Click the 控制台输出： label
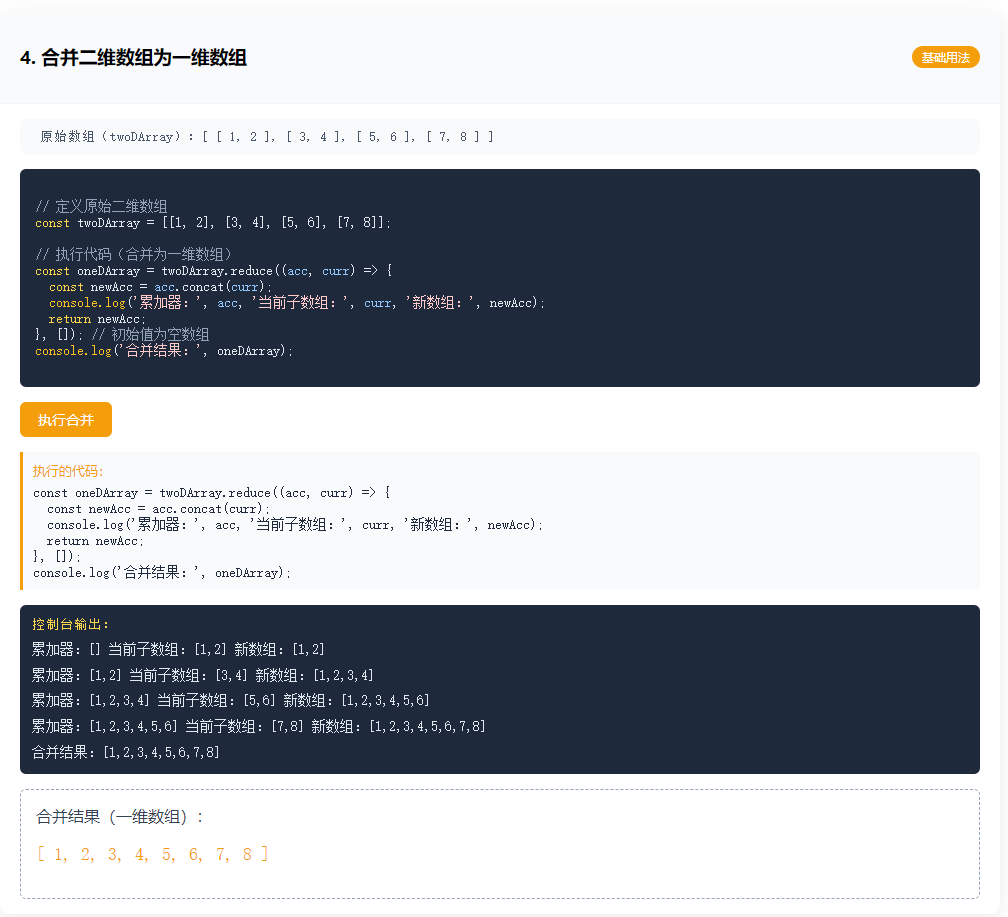 click(71, 624)
